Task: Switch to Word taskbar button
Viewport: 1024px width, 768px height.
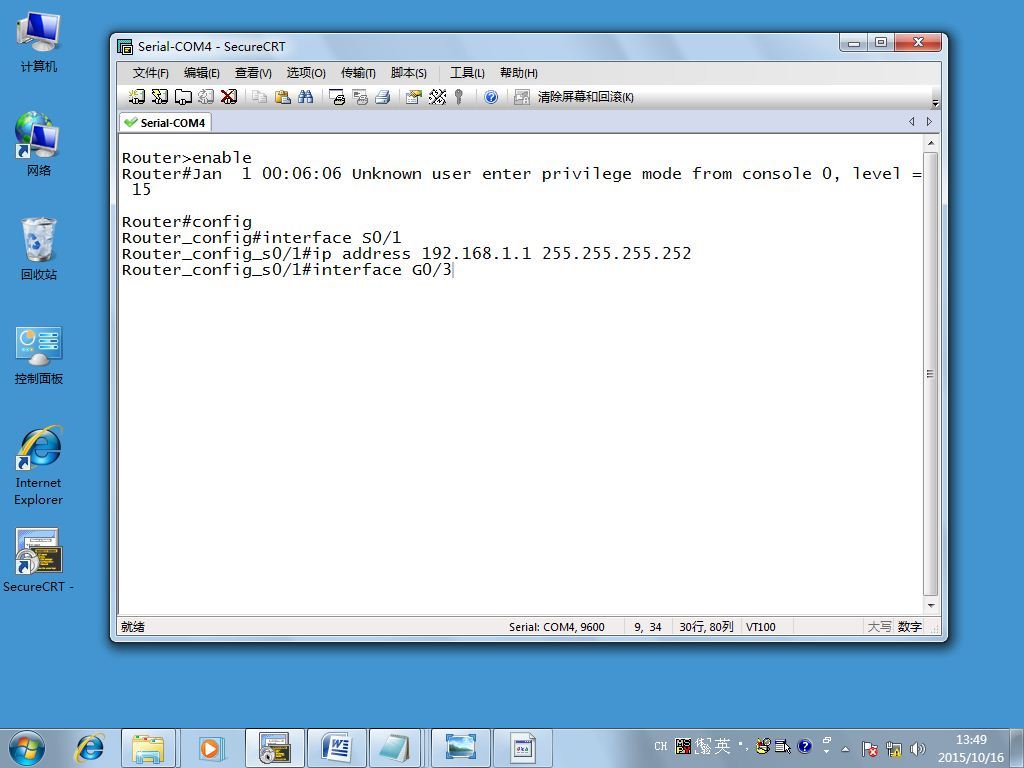Action: click(336, 748)
